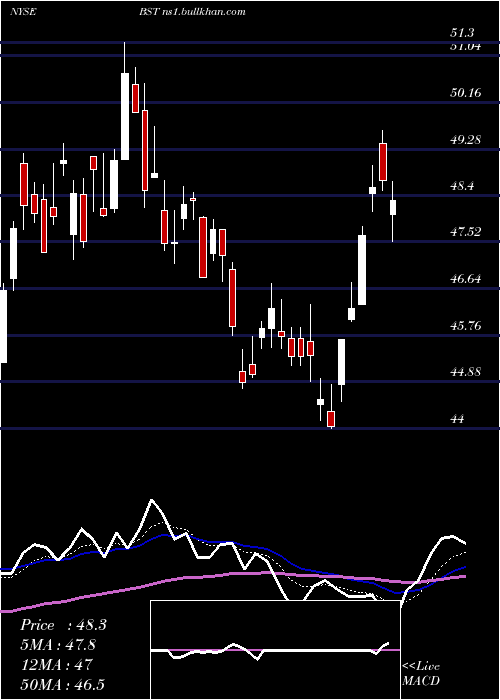
Task: Click the 5MA : 47.8 readout
Action: pos(58,645)
